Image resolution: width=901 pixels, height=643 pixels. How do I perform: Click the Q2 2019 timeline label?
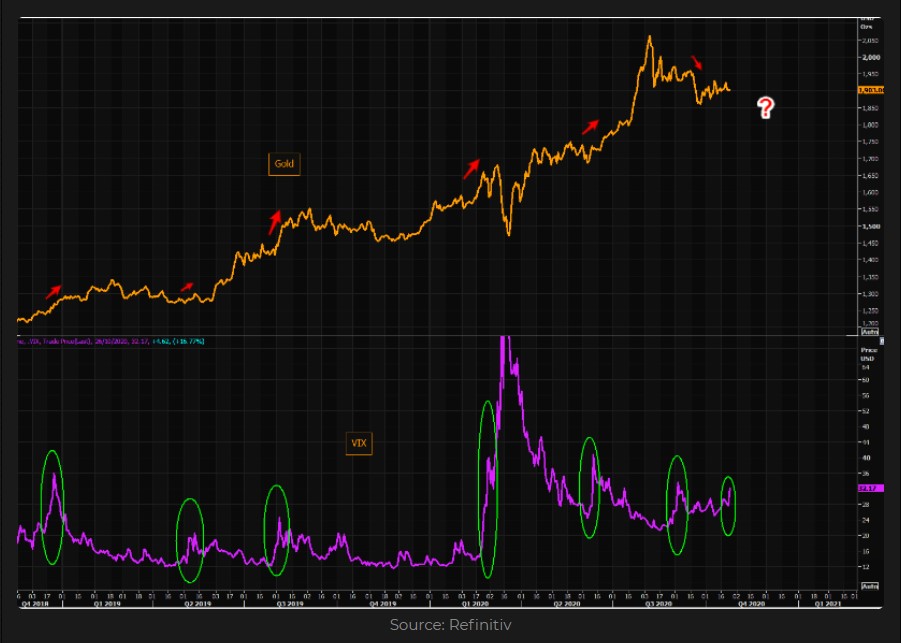[x=197, y=604]
